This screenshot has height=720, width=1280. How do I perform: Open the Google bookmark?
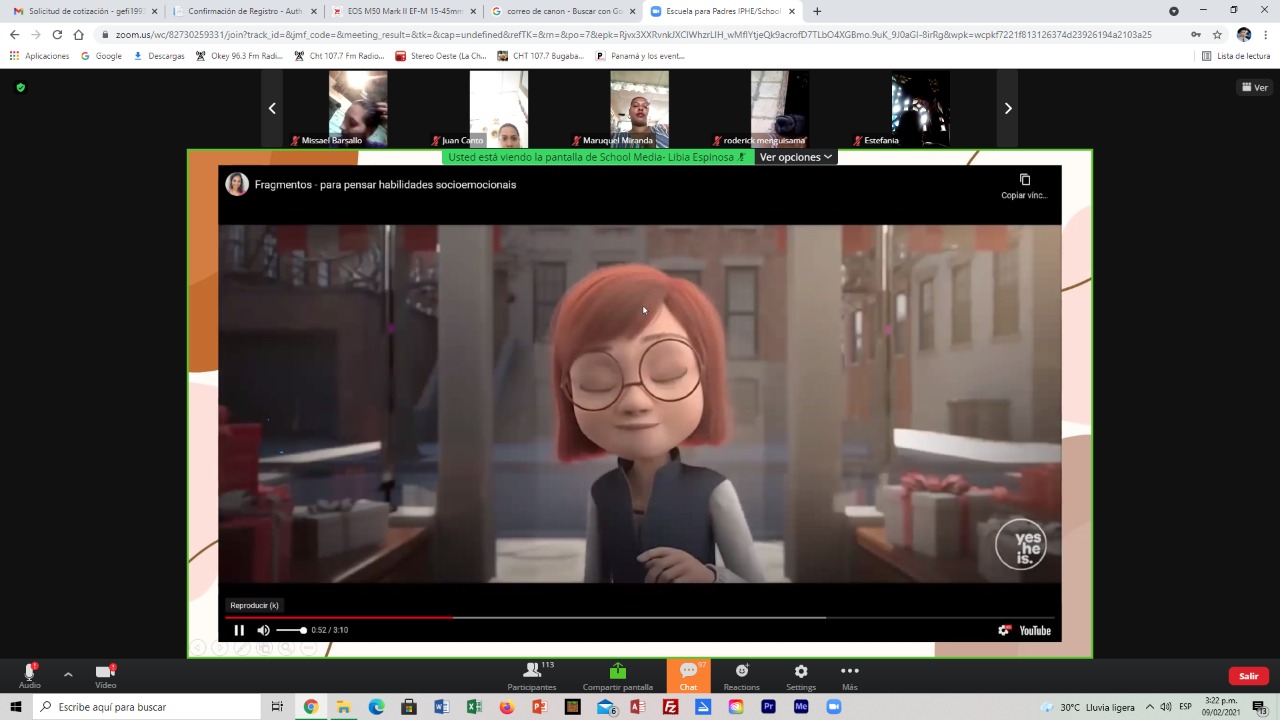tap(102, 56)
